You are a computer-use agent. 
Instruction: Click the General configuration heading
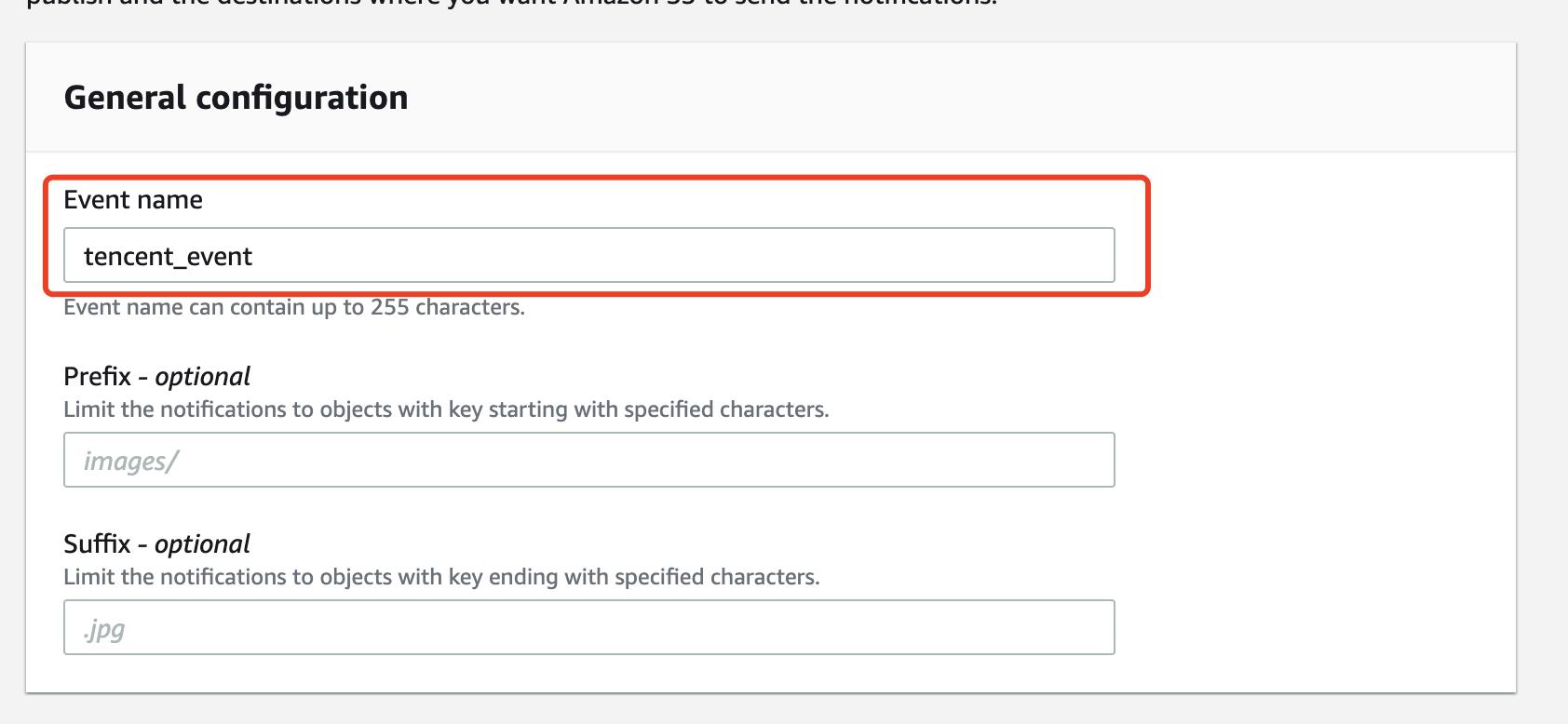click(236, 98)
